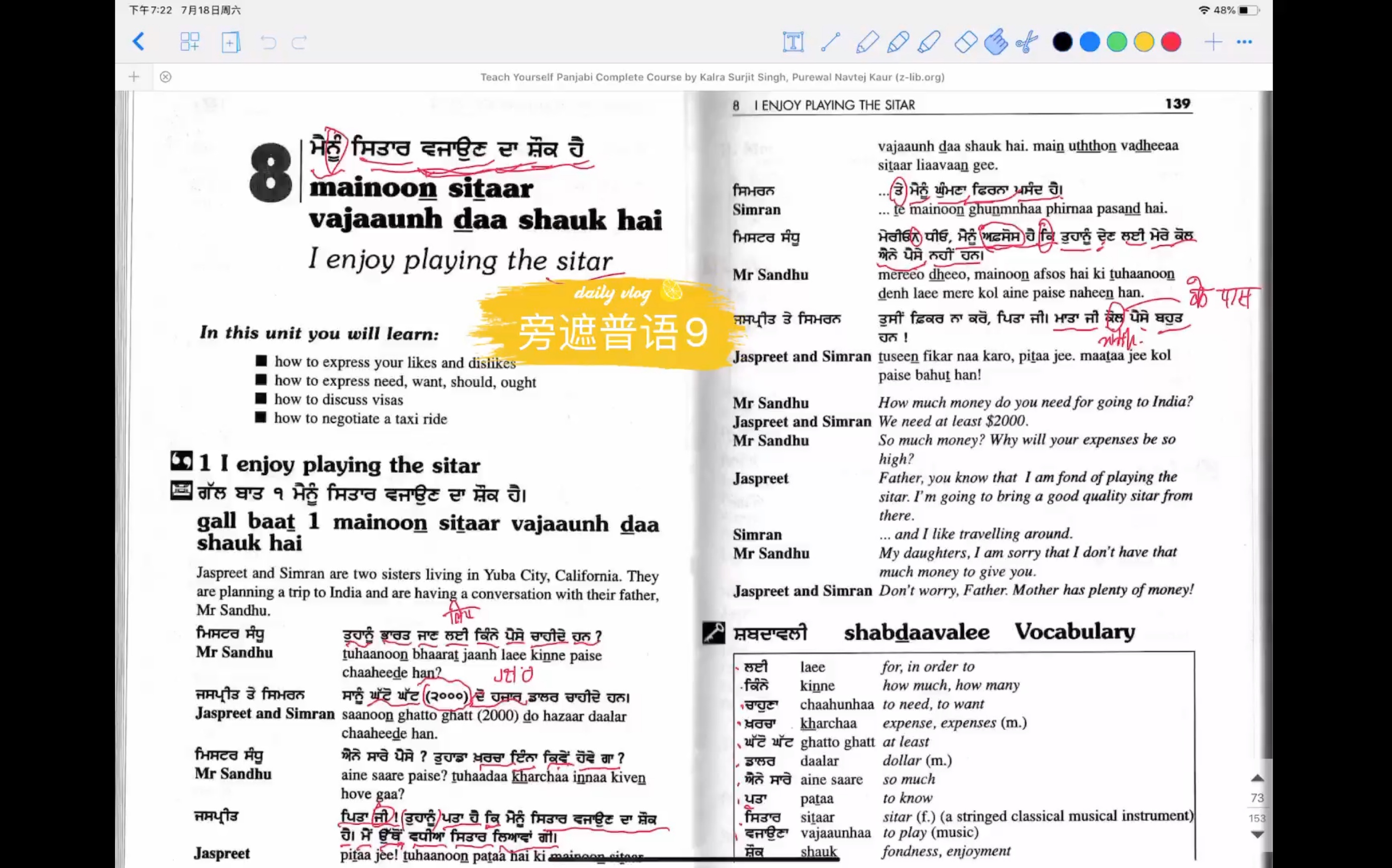Select the Text box tool
The height and width of the screenshot is (868, 1392).
793,42
